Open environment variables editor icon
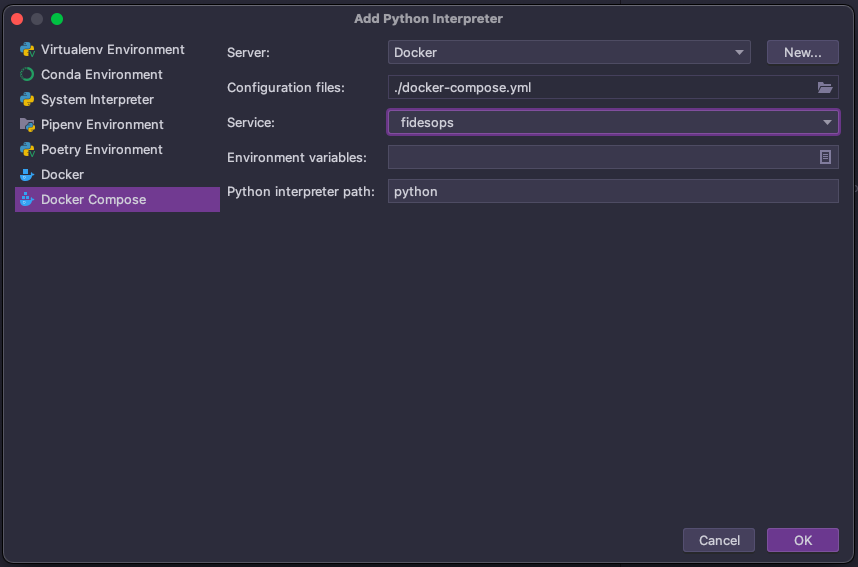 [x=826, y=157]
